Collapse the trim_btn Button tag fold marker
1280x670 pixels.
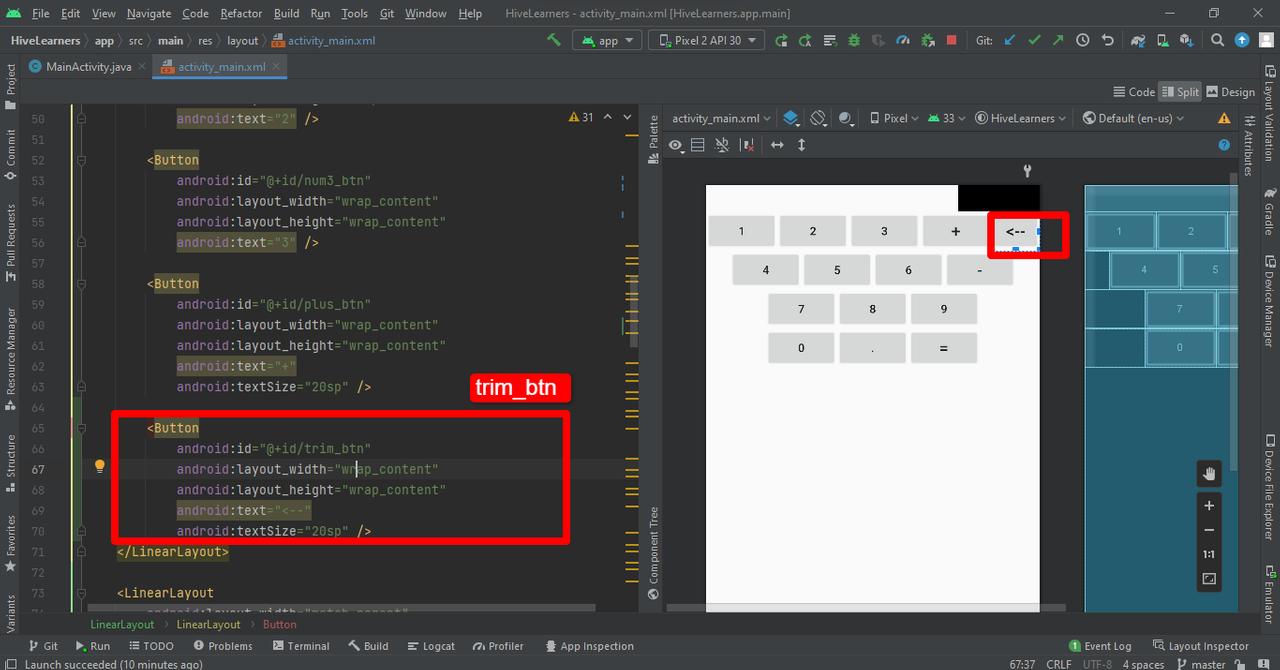82,428
